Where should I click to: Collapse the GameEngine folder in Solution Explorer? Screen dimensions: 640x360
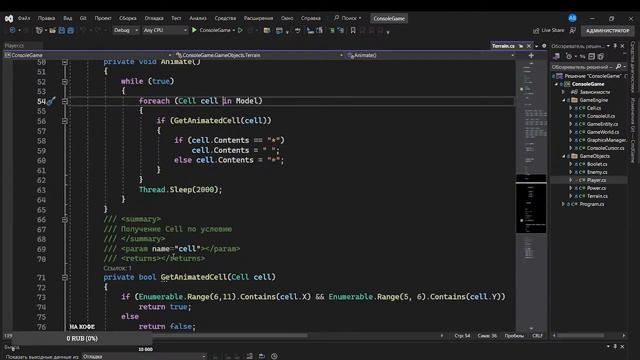tap(564, 100)
